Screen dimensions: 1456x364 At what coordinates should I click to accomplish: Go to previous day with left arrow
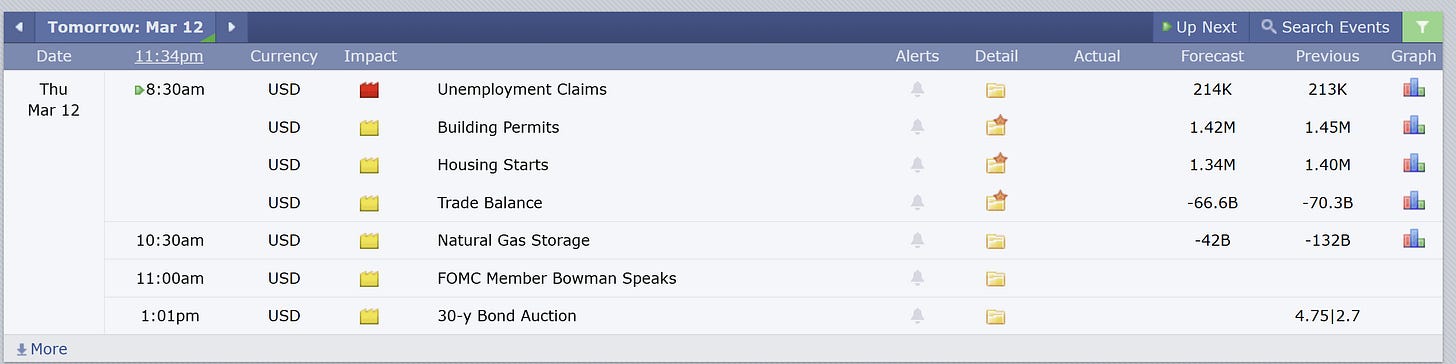19,27
